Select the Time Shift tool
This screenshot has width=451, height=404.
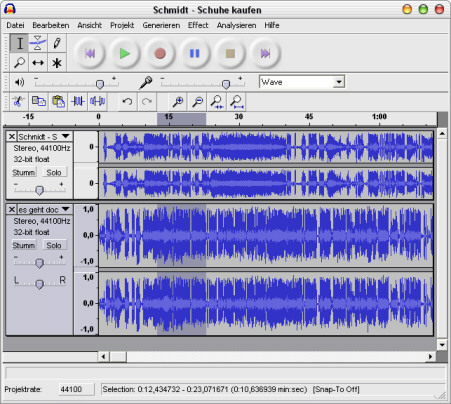pyautogui.click(x=38, y=62)
